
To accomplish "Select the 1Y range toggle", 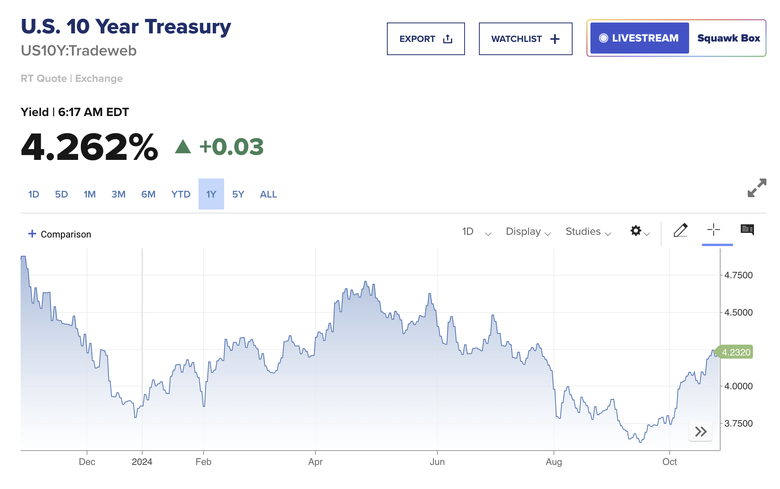I will click(211, 194).
